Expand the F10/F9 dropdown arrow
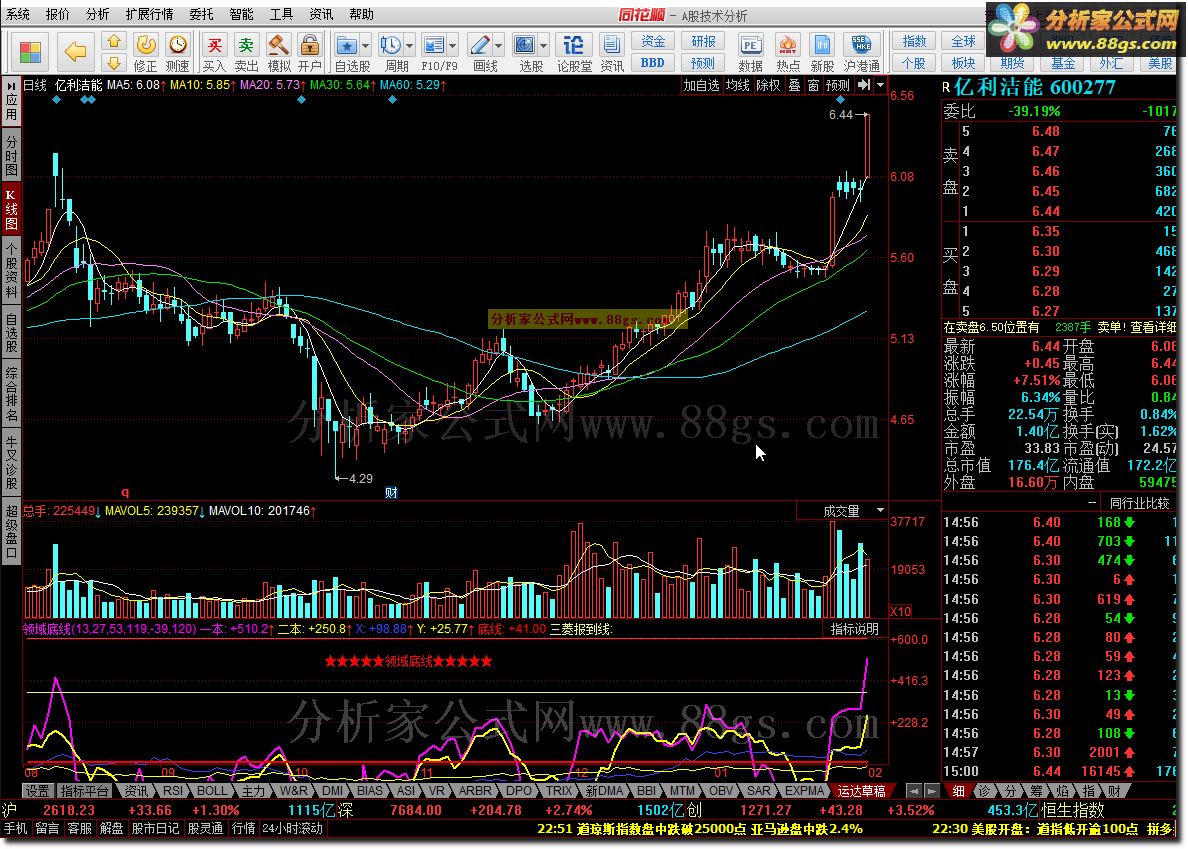This screenshot has height=849, width=1188. pyautogui.click(x=453, y=45)
